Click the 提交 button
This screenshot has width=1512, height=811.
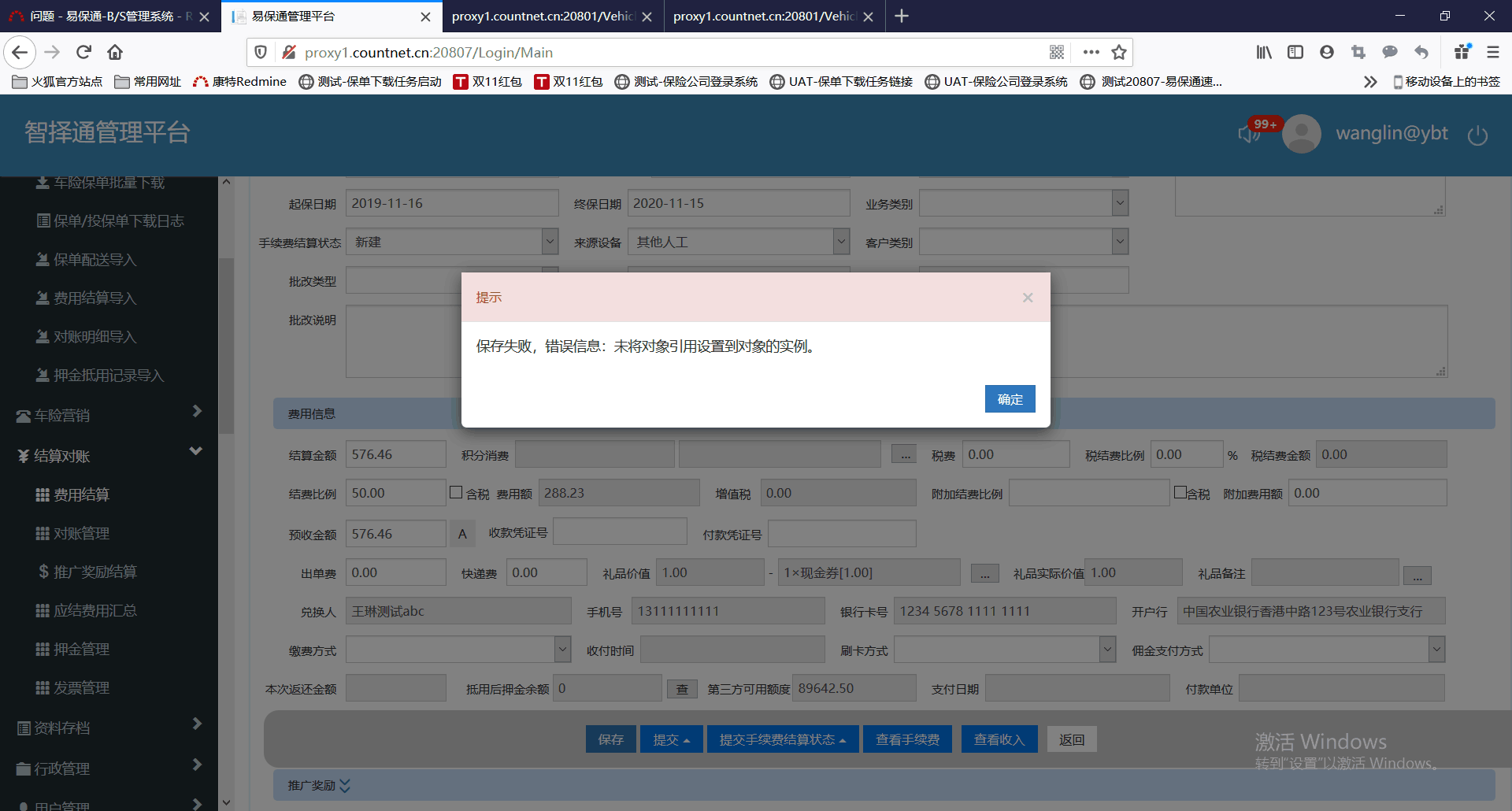tap(672, 739)
